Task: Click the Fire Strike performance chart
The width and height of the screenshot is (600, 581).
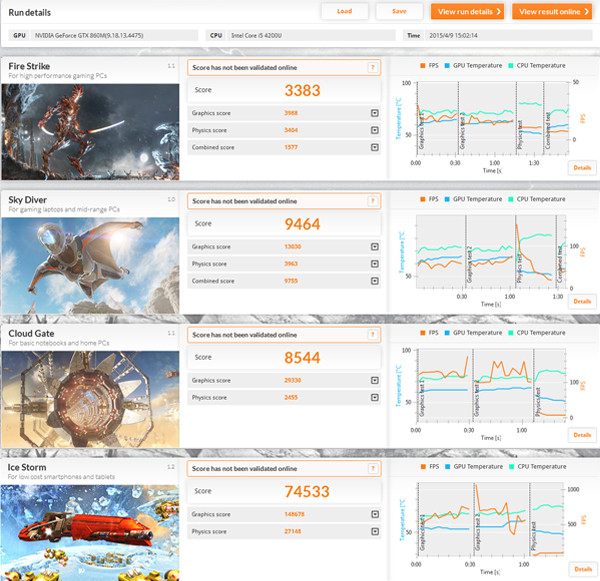Action: 493,118
